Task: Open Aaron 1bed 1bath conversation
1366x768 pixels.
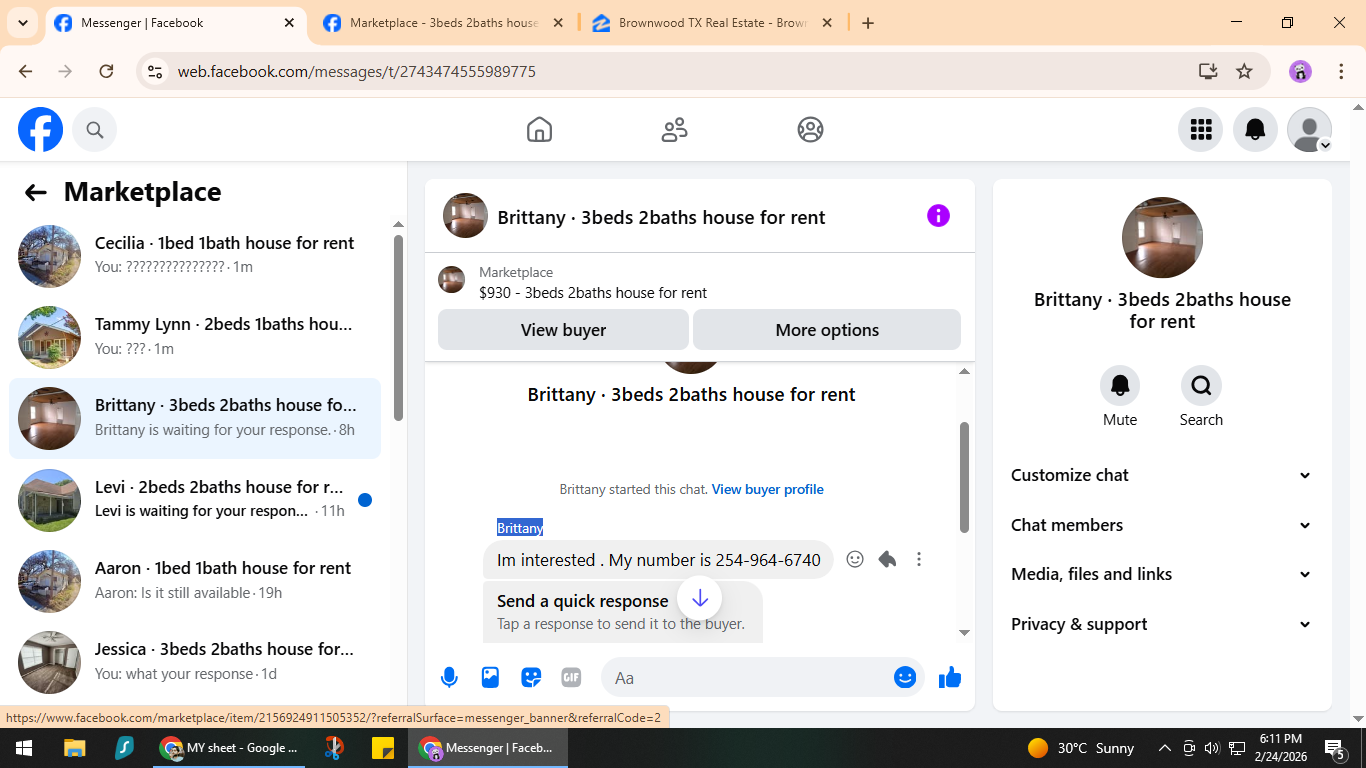Action: click(x=195, y=580)
